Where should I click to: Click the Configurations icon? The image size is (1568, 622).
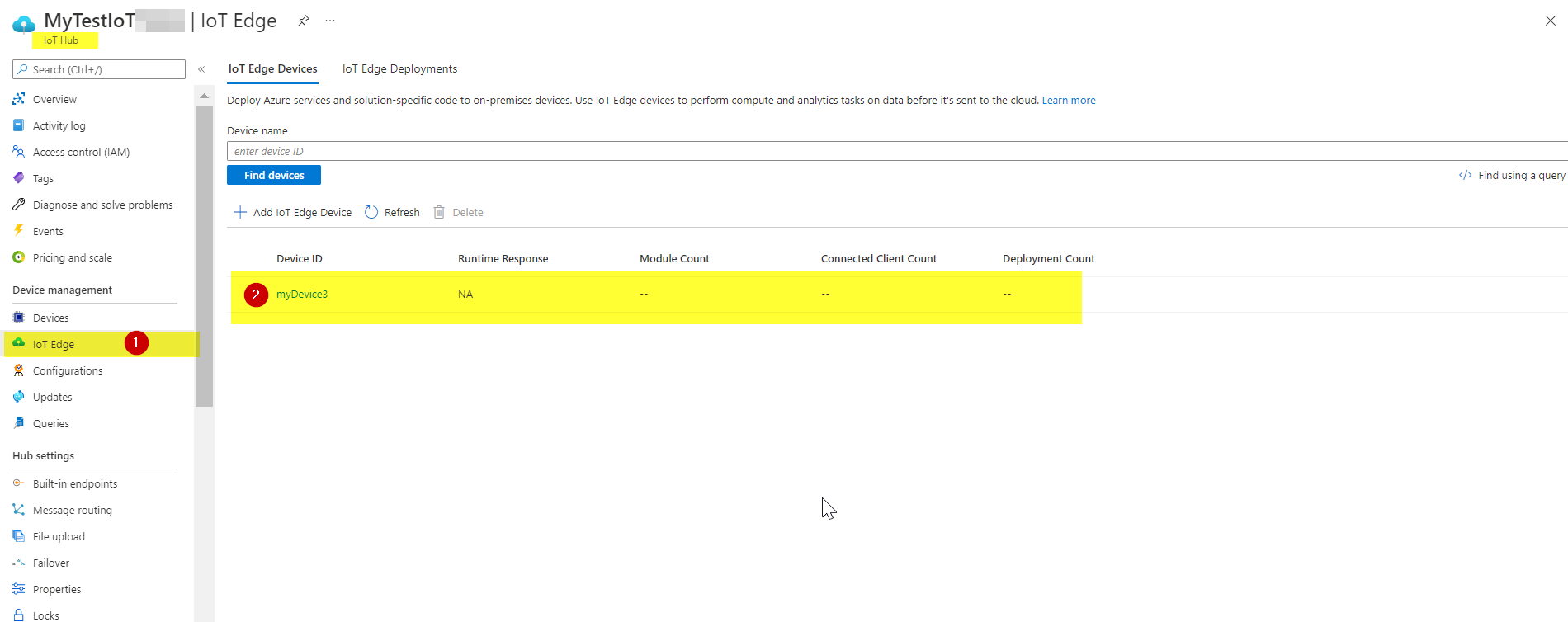(19, 370)
